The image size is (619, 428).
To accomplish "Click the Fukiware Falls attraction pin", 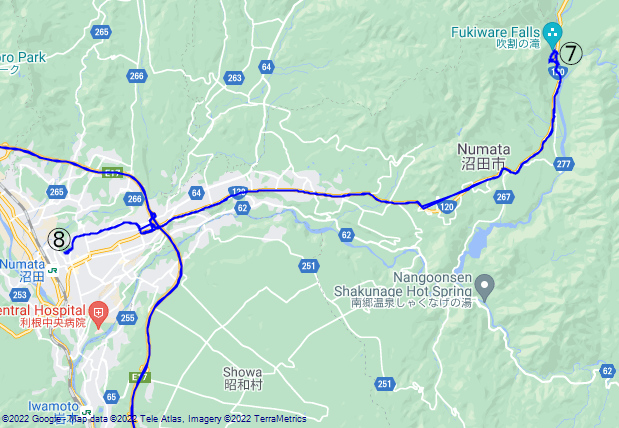I will click(552, 35).
